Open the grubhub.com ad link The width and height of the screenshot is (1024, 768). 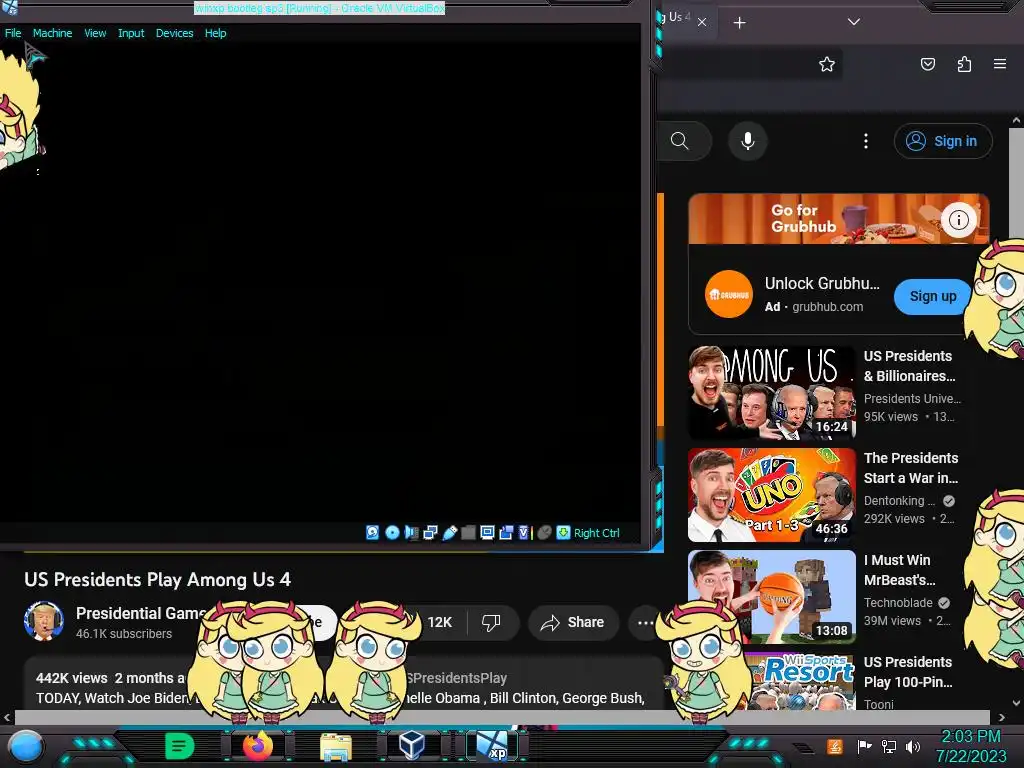pyautogui.click(x=827, y=306)
